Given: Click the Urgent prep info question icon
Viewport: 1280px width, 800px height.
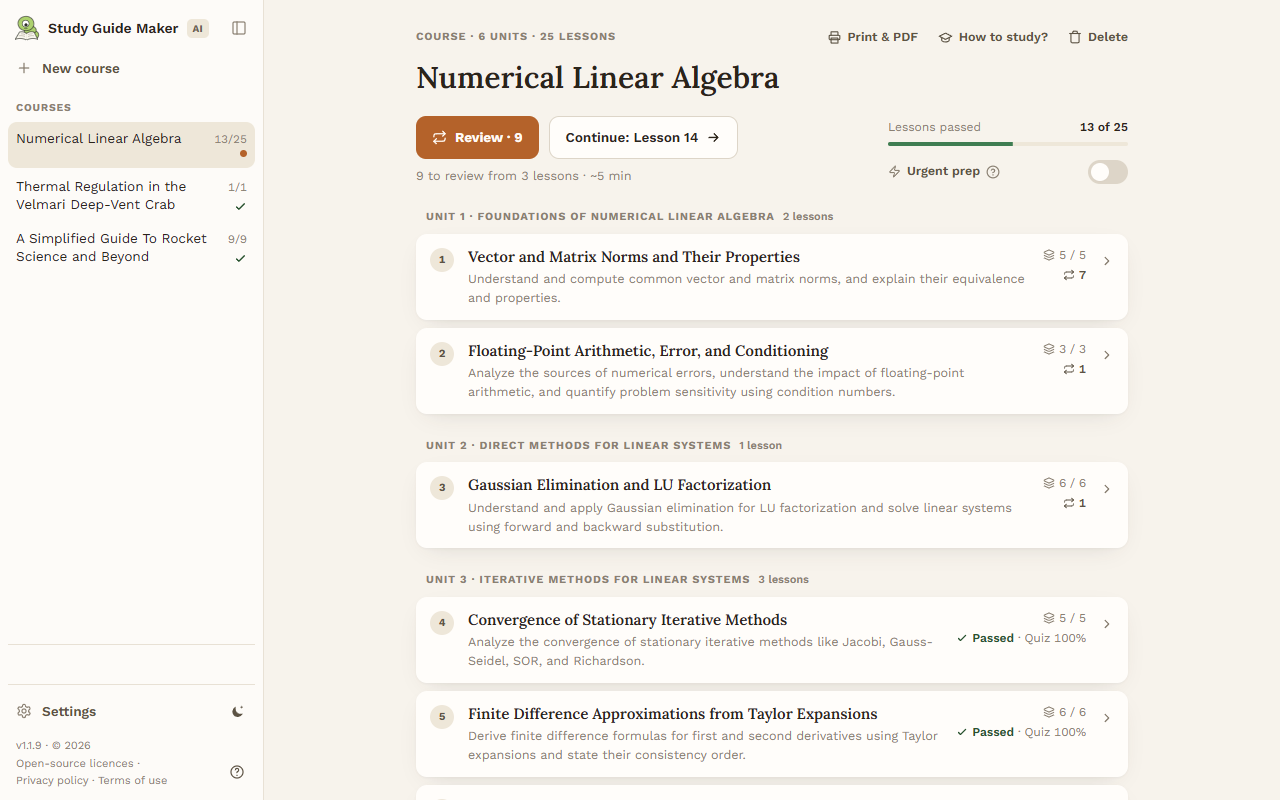Looking at the screenshot, I should click(x=993, y=172).
